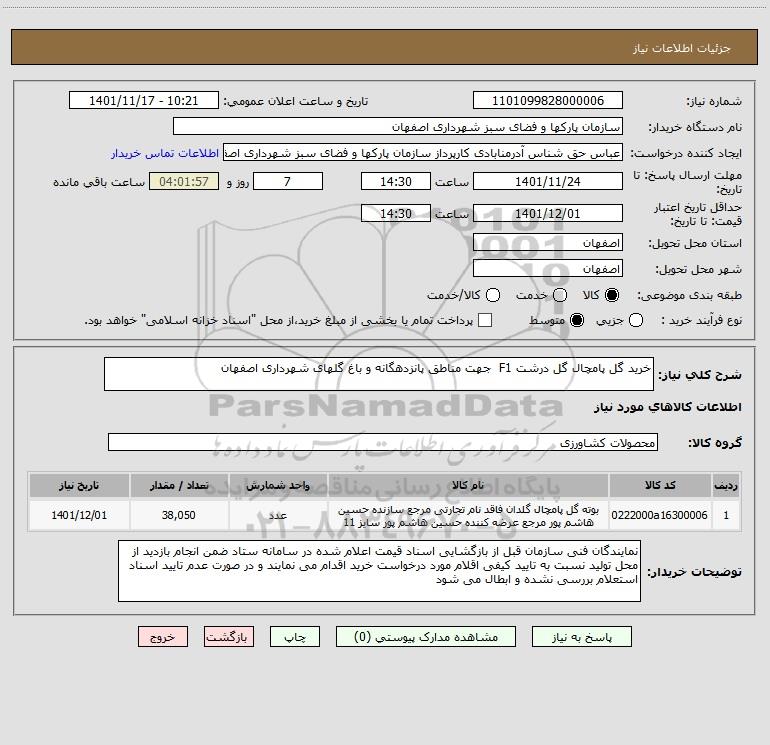
Task: Click the buyer organization name field
Action: 398,127
